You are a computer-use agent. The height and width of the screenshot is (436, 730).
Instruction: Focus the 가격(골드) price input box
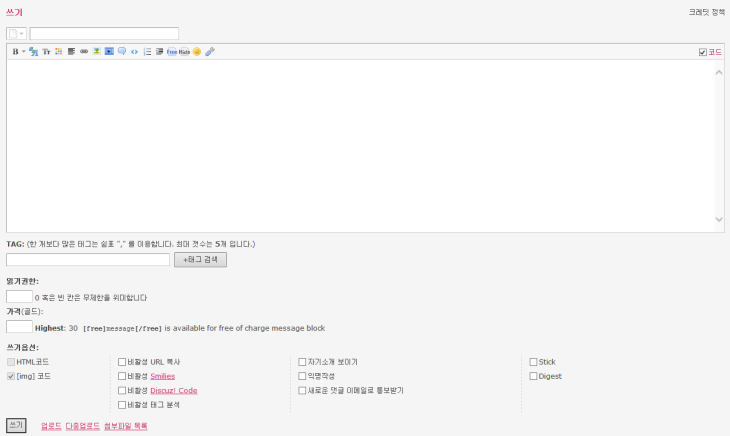pyautogui.click(x=19, y=327)
